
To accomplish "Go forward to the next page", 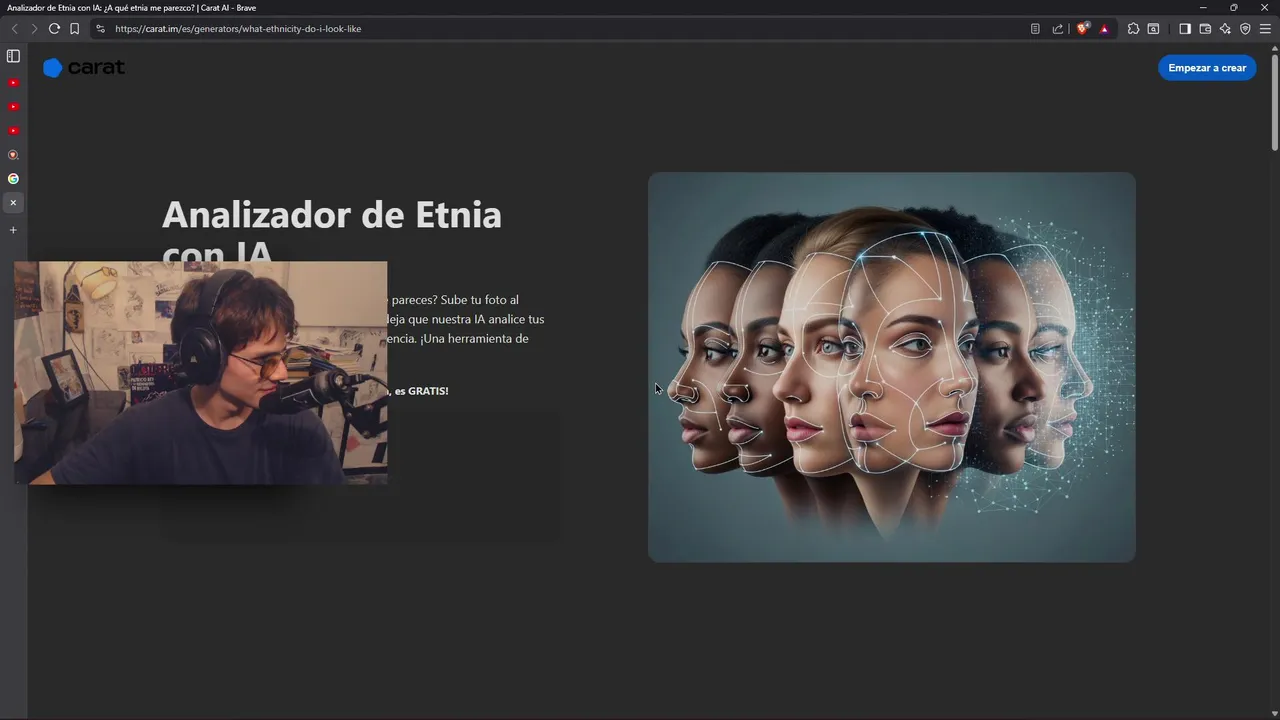I will (34, 29).
